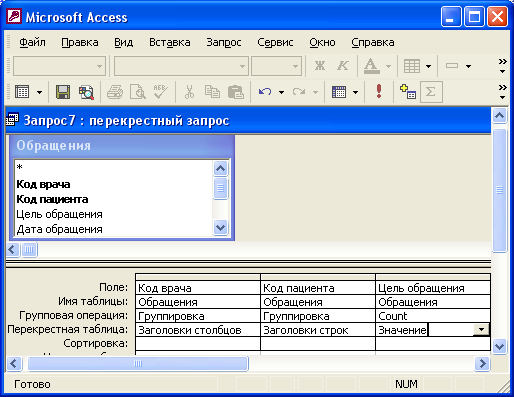514x397 pixels.
Task: Click the Print icon
Action: tap(115, 92)
